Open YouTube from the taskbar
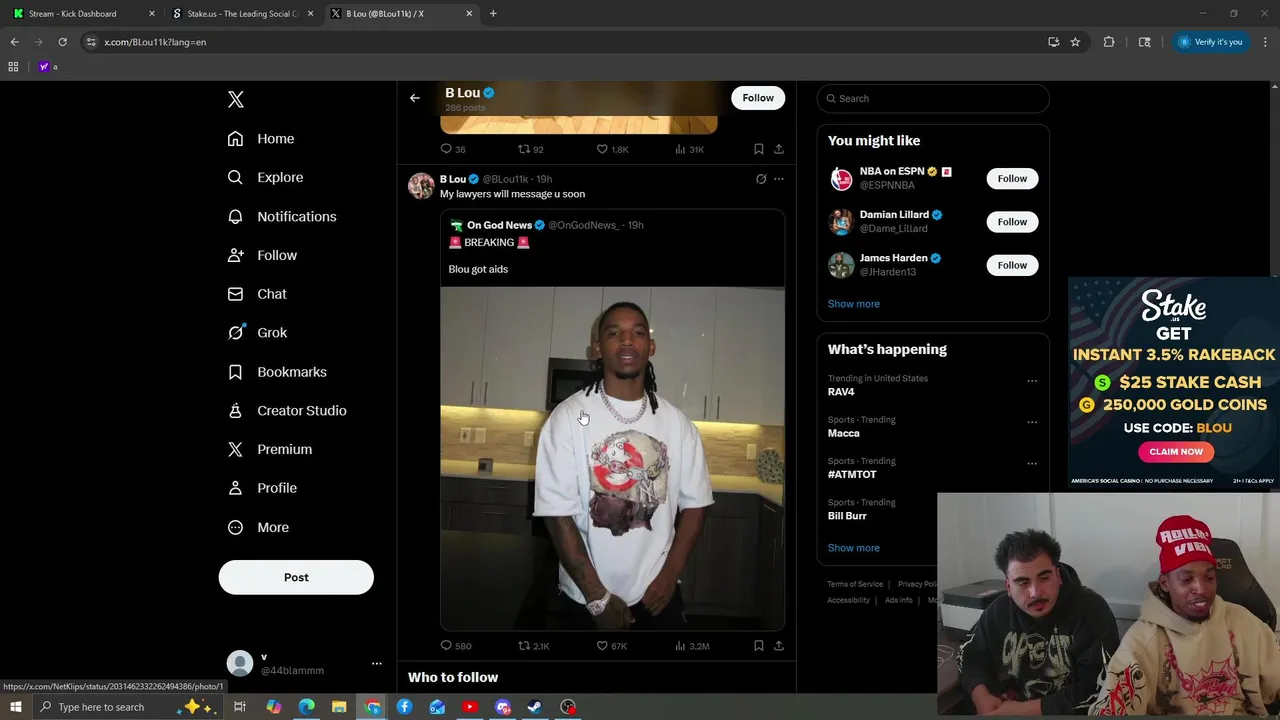 470,707
